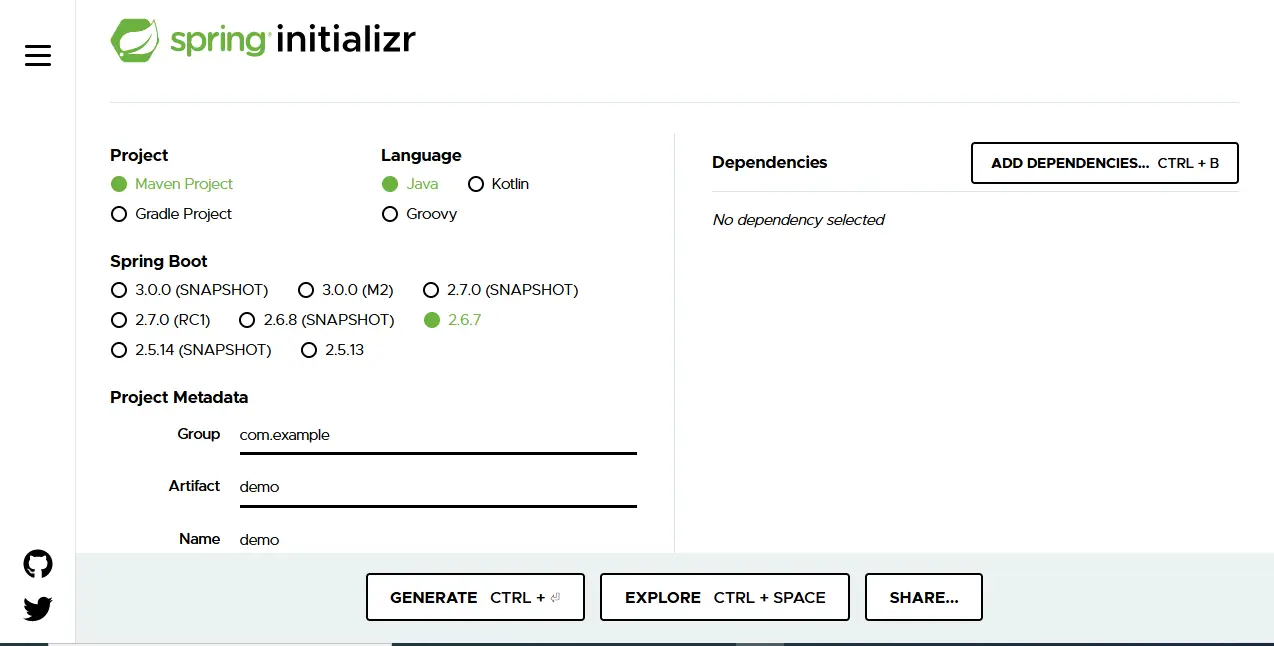This screenshot has height=646, width=1274.
Task: Open the hamburger menu
Action: click(38, 56)
